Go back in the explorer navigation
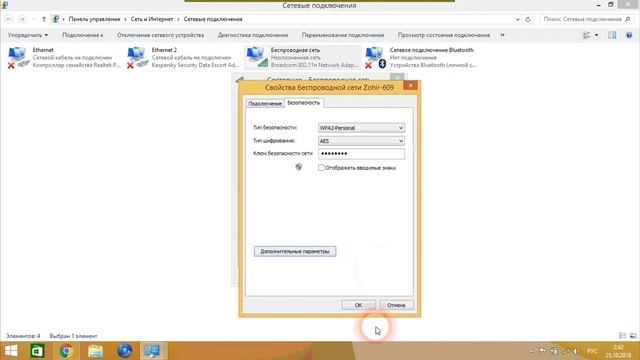Screen dimensions: 640x360 9,19
